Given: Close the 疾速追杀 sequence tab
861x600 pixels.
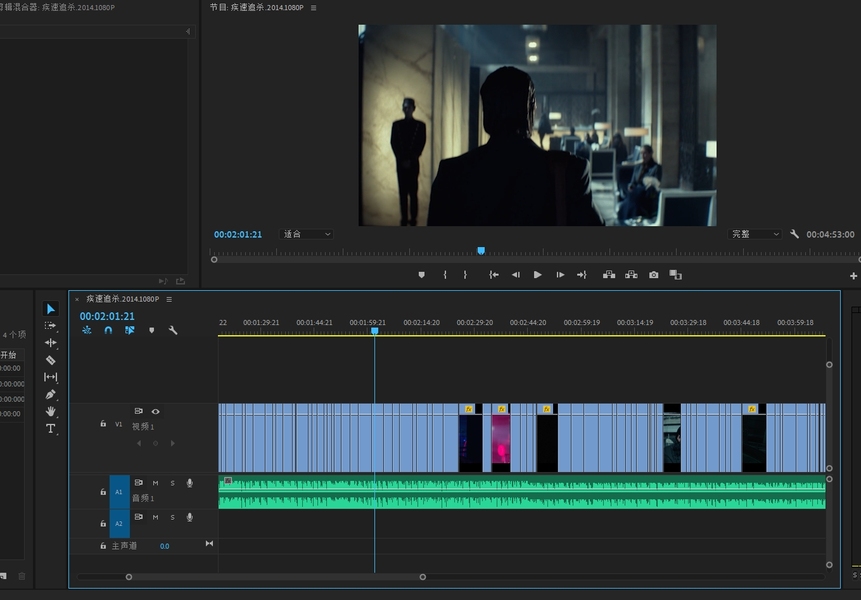Looking at the screenshot, I should 77,299.
